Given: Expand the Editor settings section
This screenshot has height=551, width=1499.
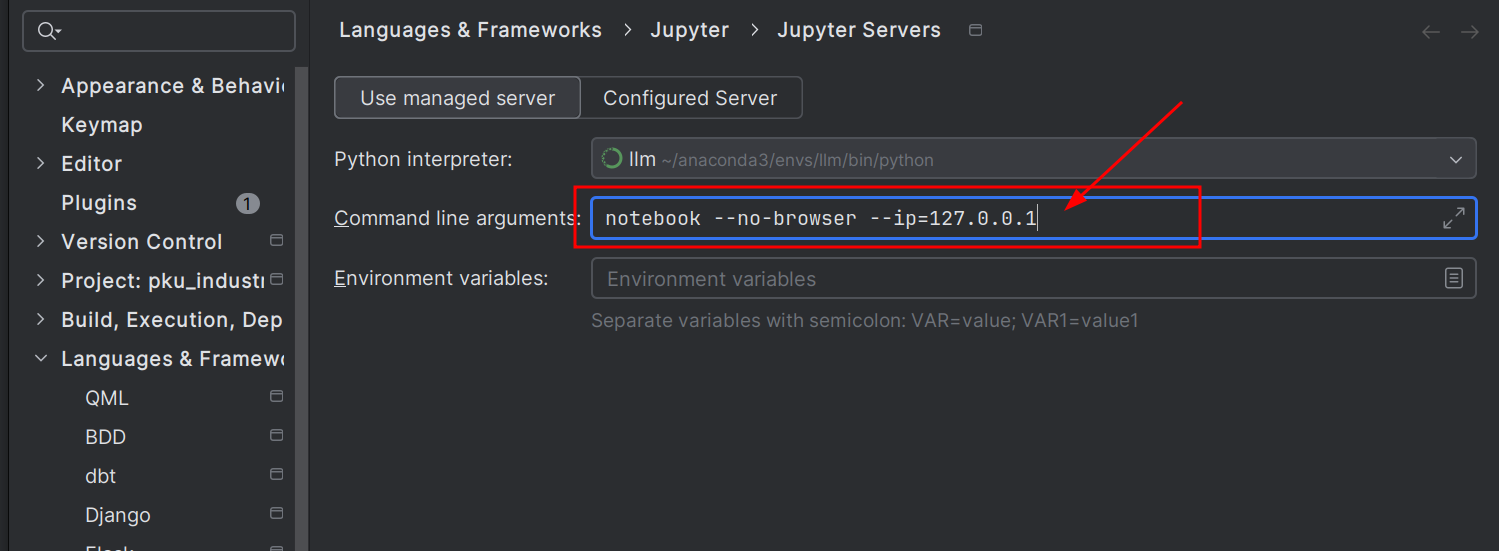Looking at the screenshot, I should point(41,163).
